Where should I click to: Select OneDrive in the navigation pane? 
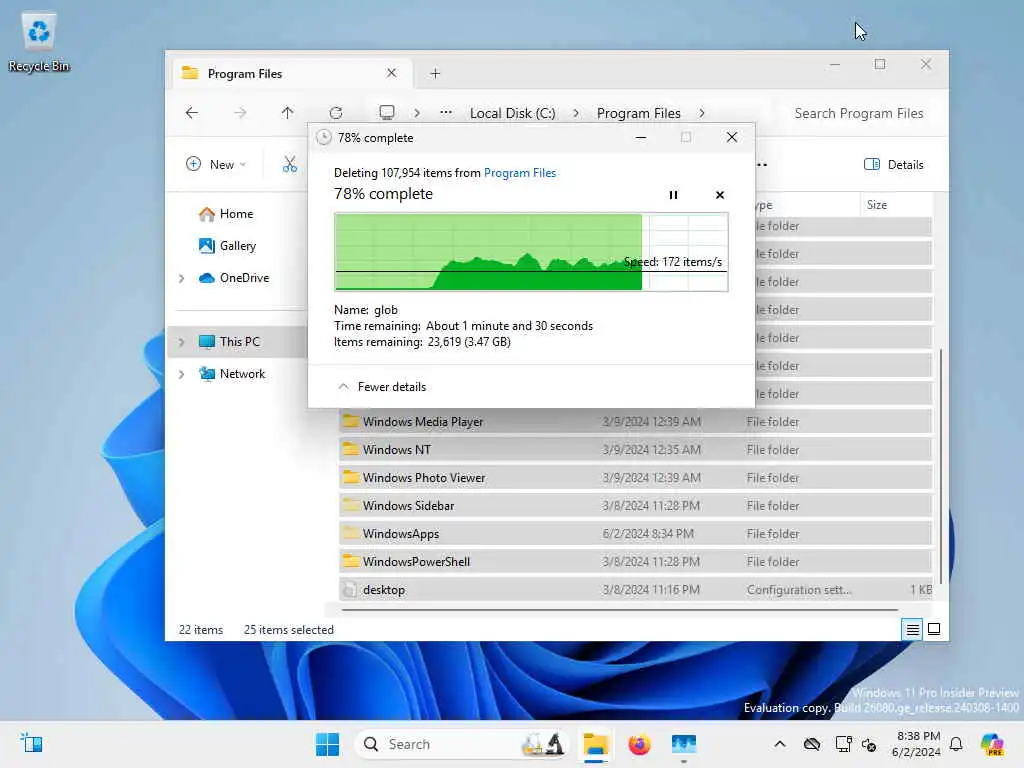[x=234, y=278]
